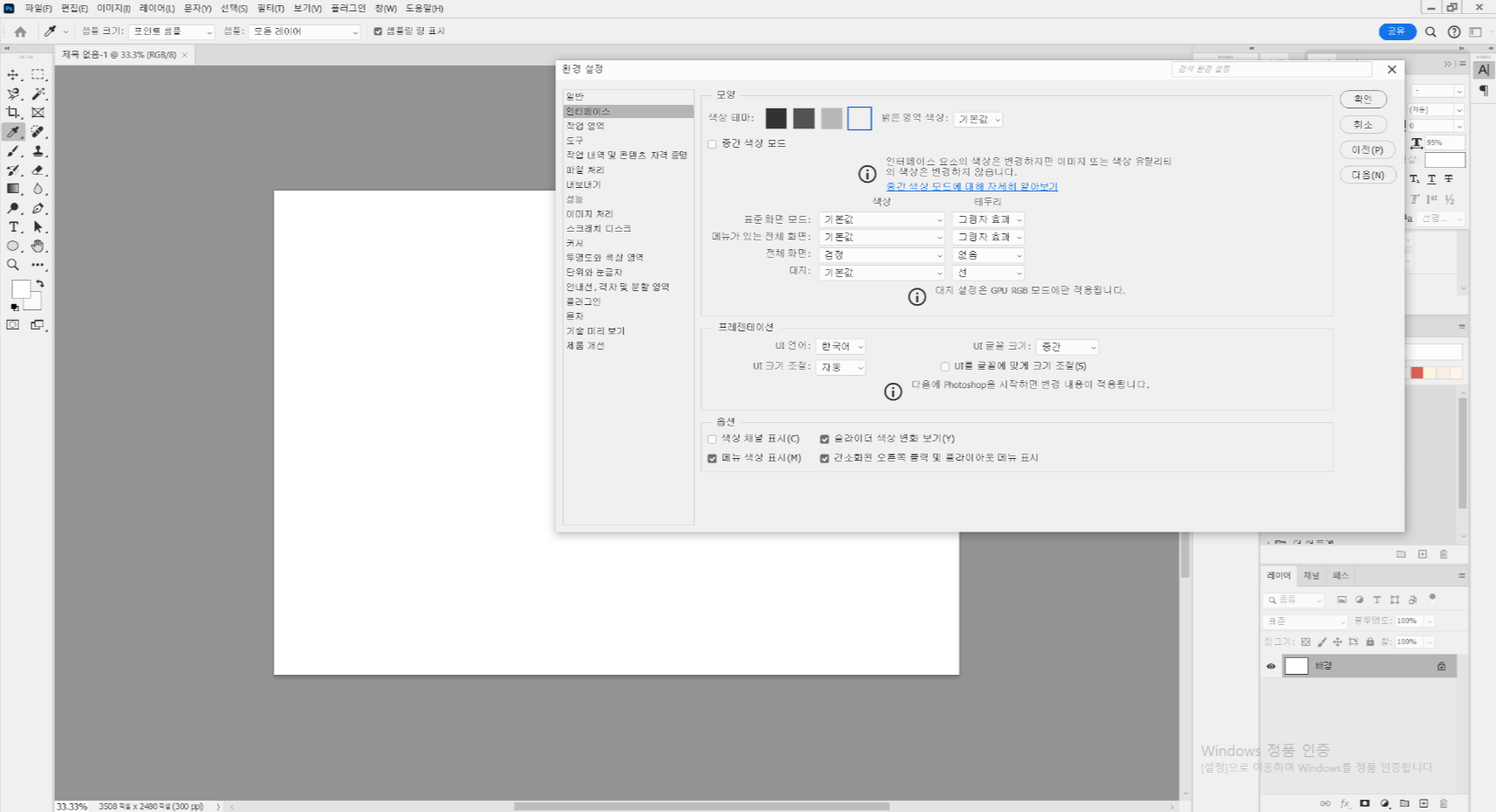Viewport: 1496px width, 812px height.
Task: Select the Gradient tool
Action: [13, 189]
